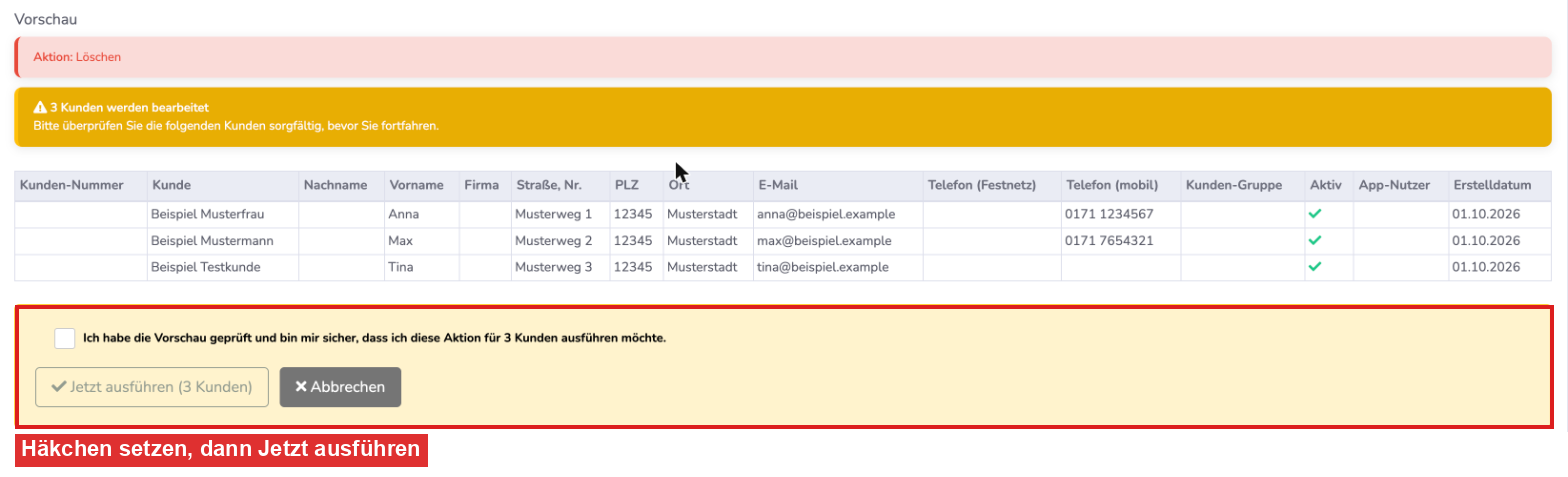Click the green Aktiv checkmark for Max

coord(1315,241)
